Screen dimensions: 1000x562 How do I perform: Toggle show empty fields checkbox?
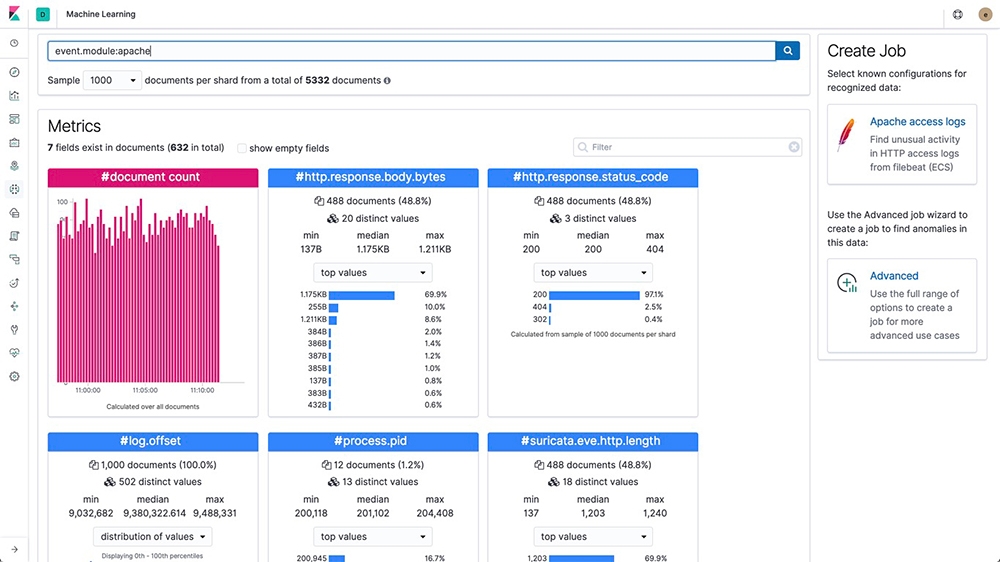point(242,148)
